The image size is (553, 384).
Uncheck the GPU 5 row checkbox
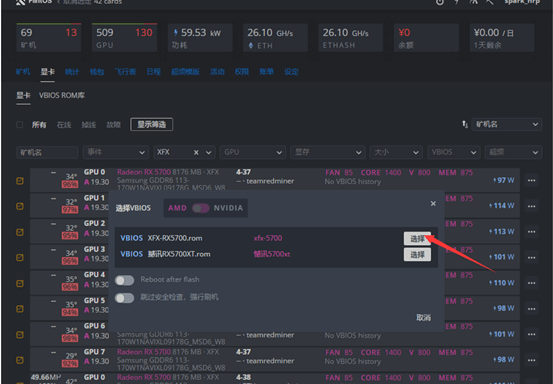click(20, 309)
